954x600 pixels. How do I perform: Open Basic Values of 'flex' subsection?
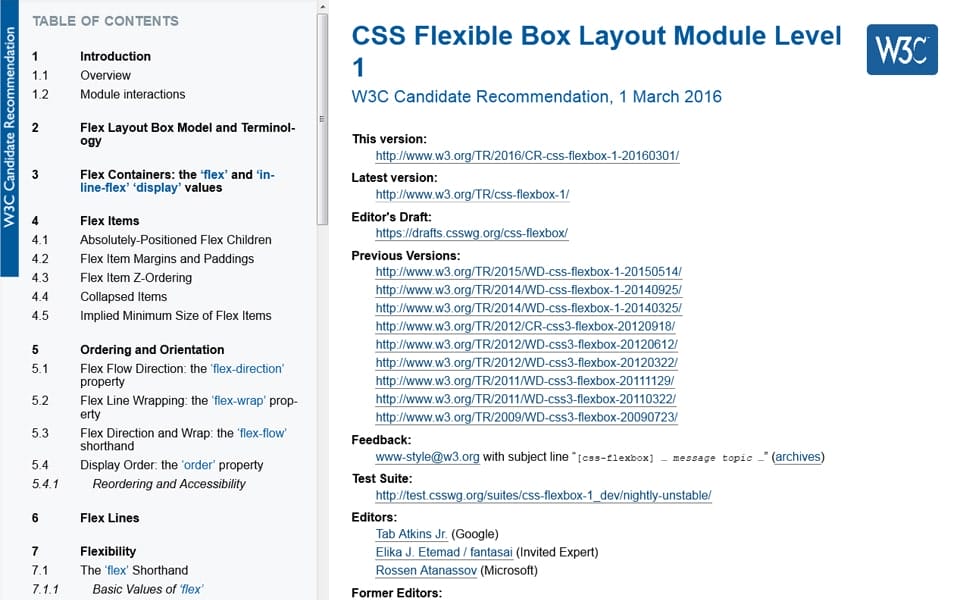pos(148,589)
